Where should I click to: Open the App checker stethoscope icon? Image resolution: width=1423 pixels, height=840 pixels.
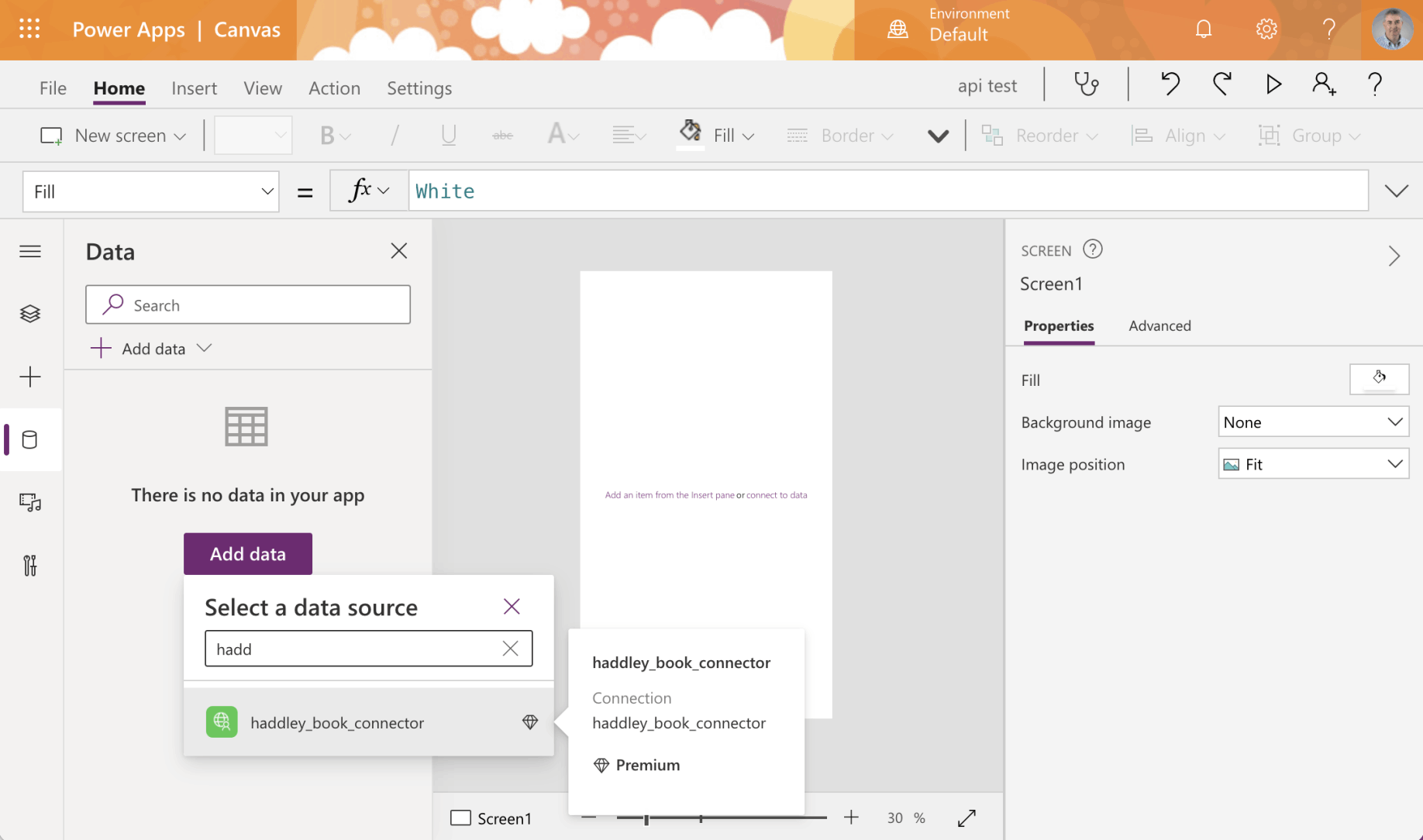click(x=1087, y=84)
